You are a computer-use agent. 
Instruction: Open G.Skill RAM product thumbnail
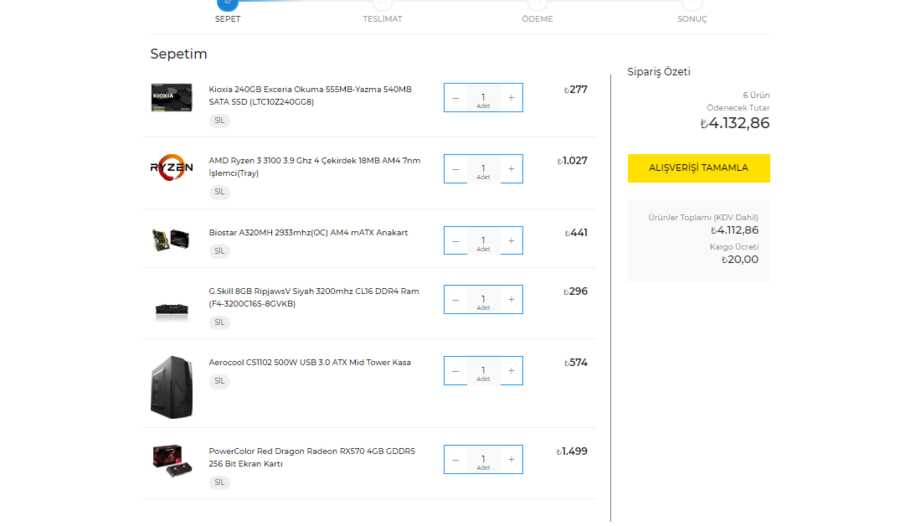click(172, 311)
